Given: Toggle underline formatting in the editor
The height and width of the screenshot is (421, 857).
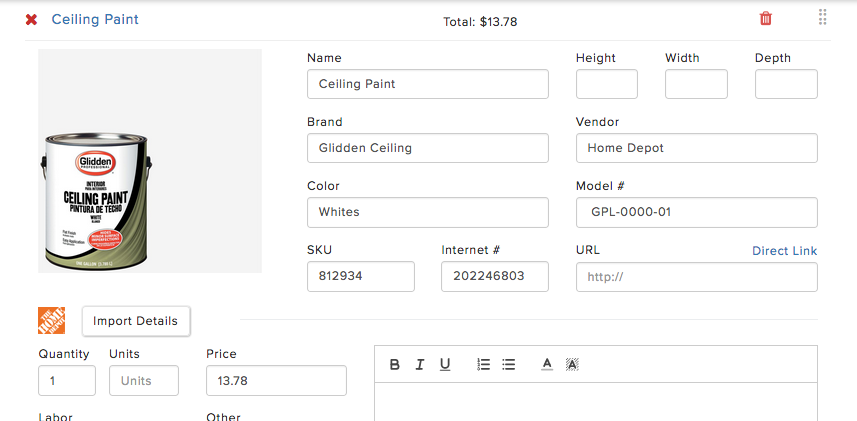Looking at the screenshot, I should (x=445, y=364).
